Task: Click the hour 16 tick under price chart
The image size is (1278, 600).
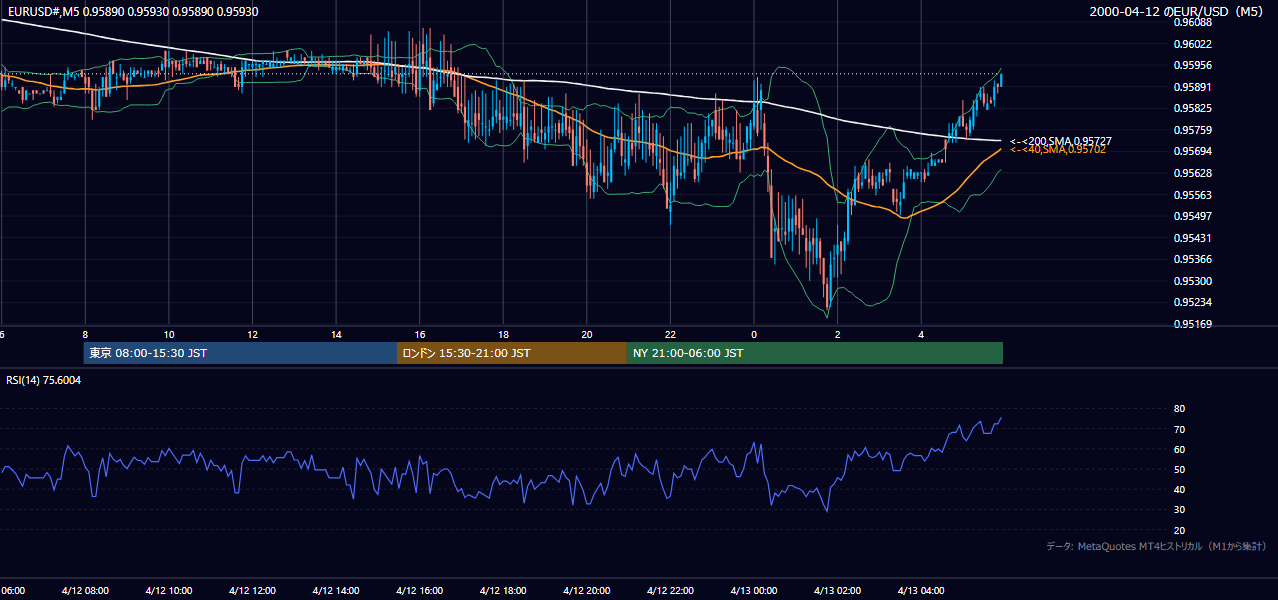Action: (x=420, y=335)
